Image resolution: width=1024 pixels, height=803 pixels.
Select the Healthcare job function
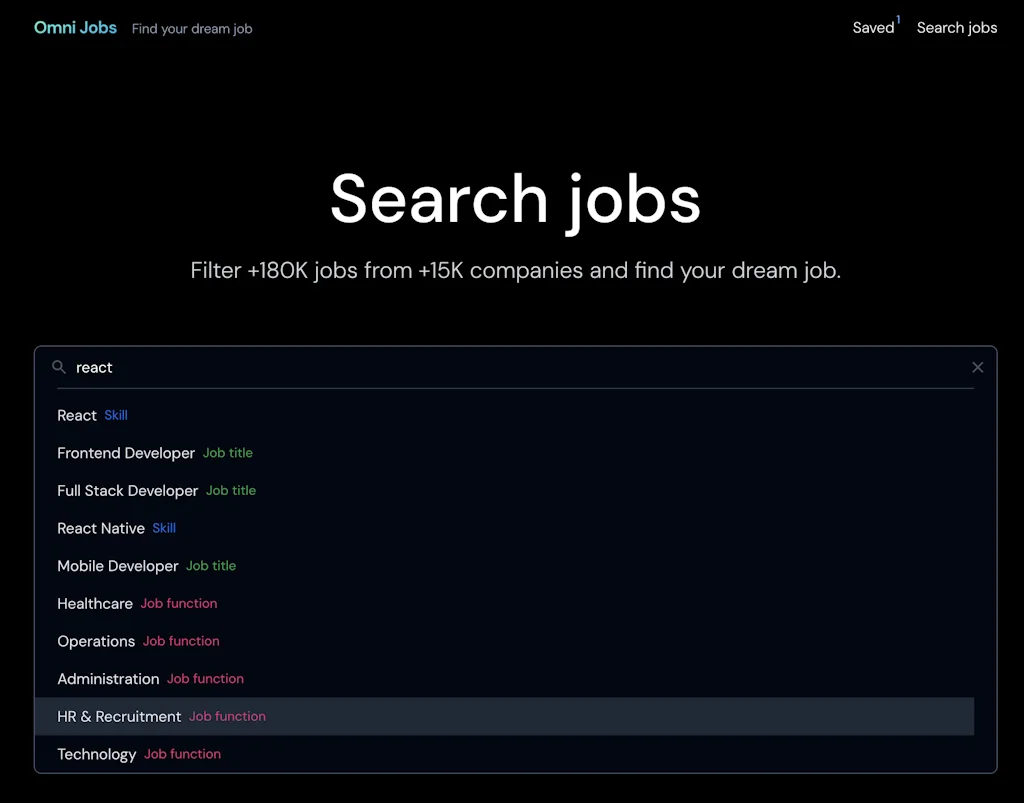[x=95, y=603]
